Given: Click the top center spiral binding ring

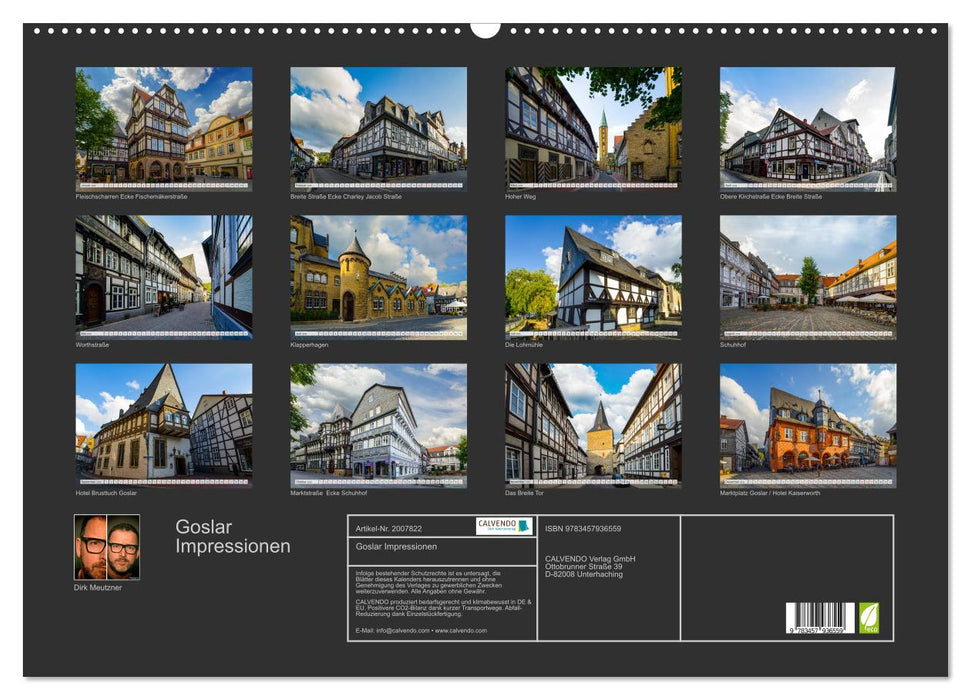Looking at the screenshot, I should click(x=486, y=32).
